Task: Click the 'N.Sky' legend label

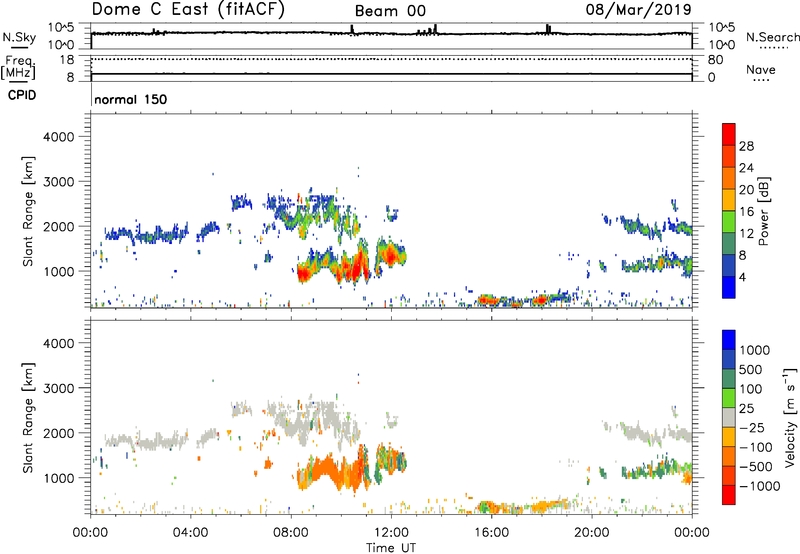Action: (x=19, y=37)
